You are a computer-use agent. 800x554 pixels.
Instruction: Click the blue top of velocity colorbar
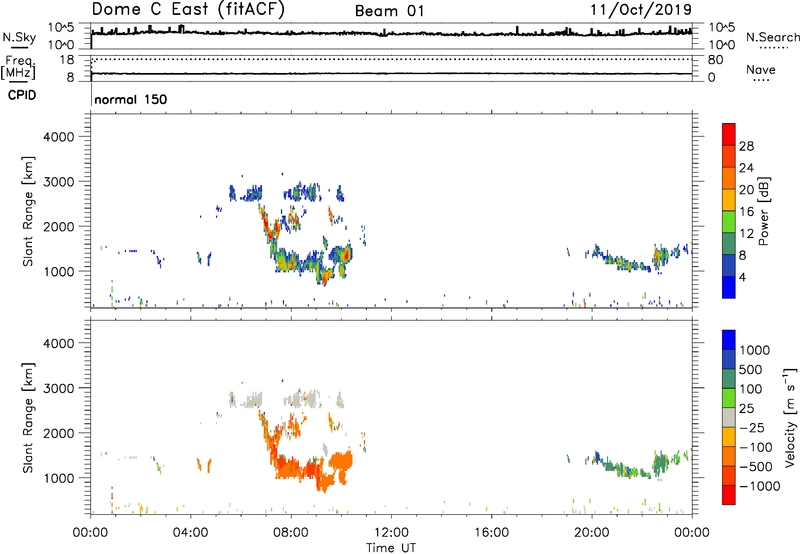coord(729,340)
